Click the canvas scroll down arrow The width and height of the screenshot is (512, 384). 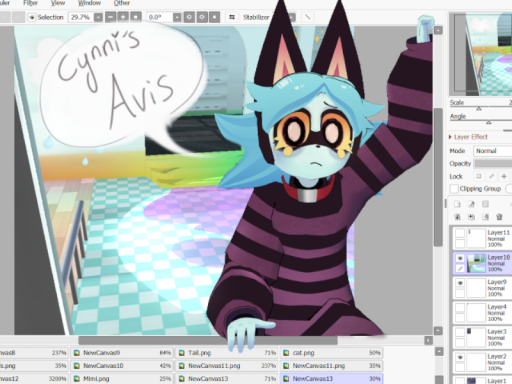coord(438,330)
